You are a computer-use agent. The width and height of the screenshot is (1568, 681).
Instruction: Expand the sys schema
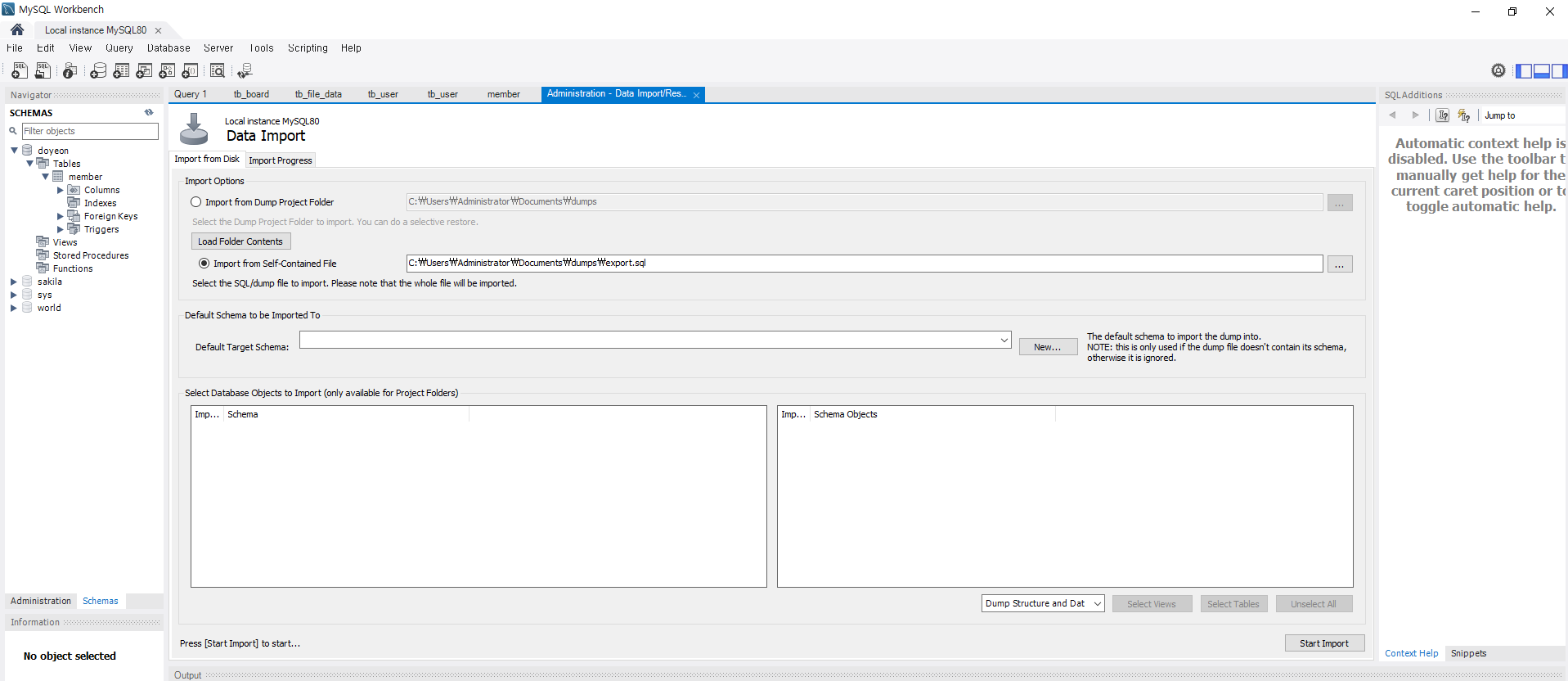14,295
